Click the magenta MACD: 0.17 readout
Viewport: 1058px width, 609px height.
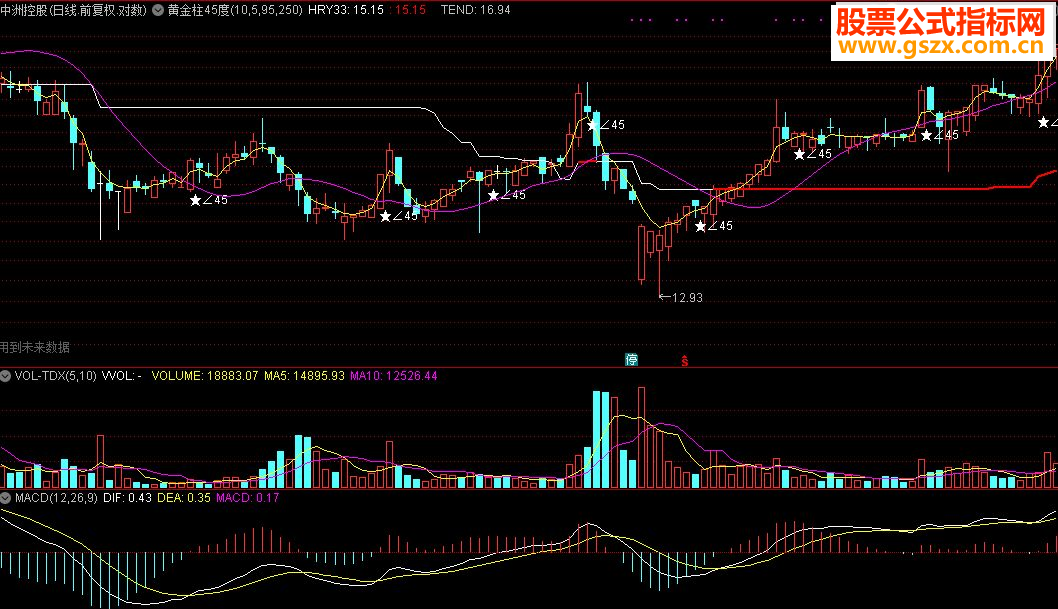248,498
